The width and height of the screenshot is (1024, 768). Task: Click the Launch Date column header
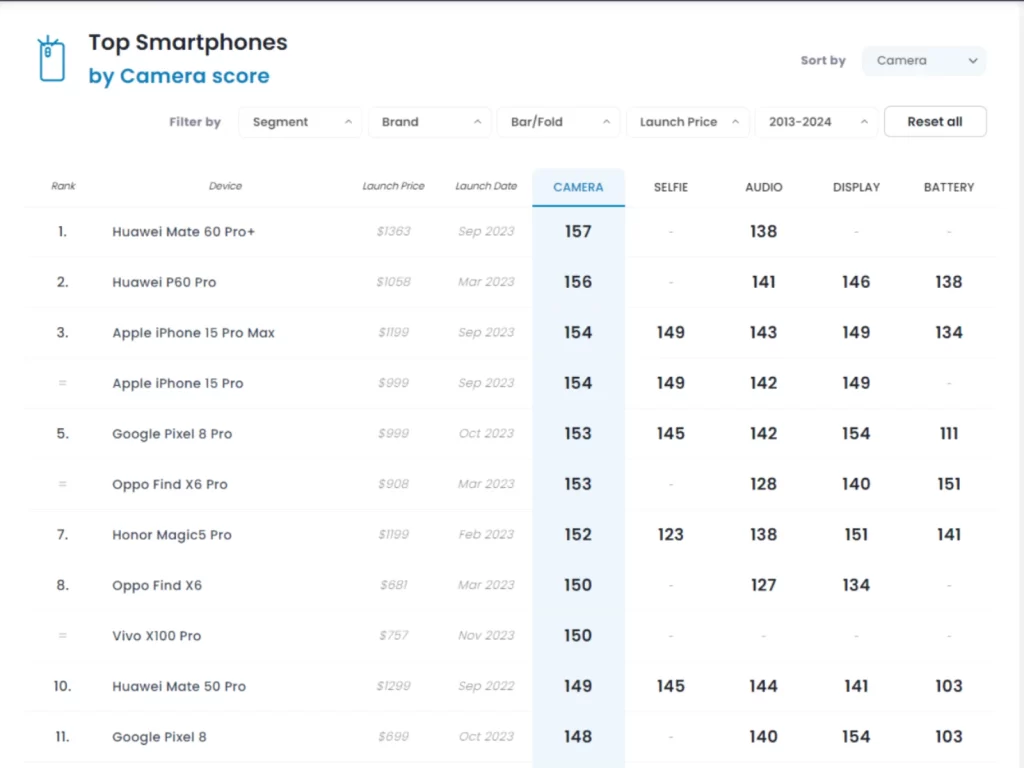tap(486, 186)
